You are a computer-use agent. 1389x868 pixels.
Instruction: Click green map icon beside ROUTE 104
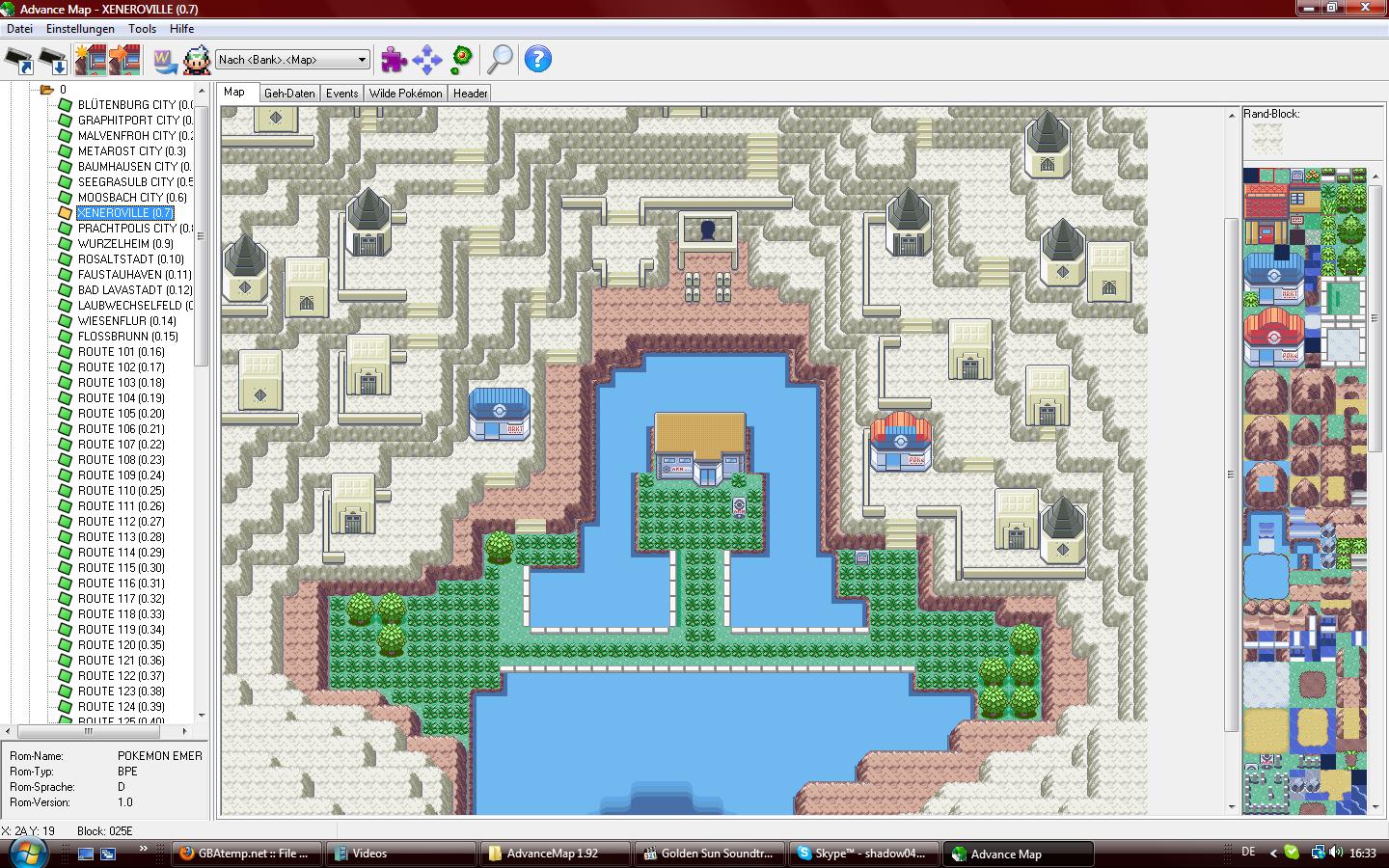pos(65,398)
